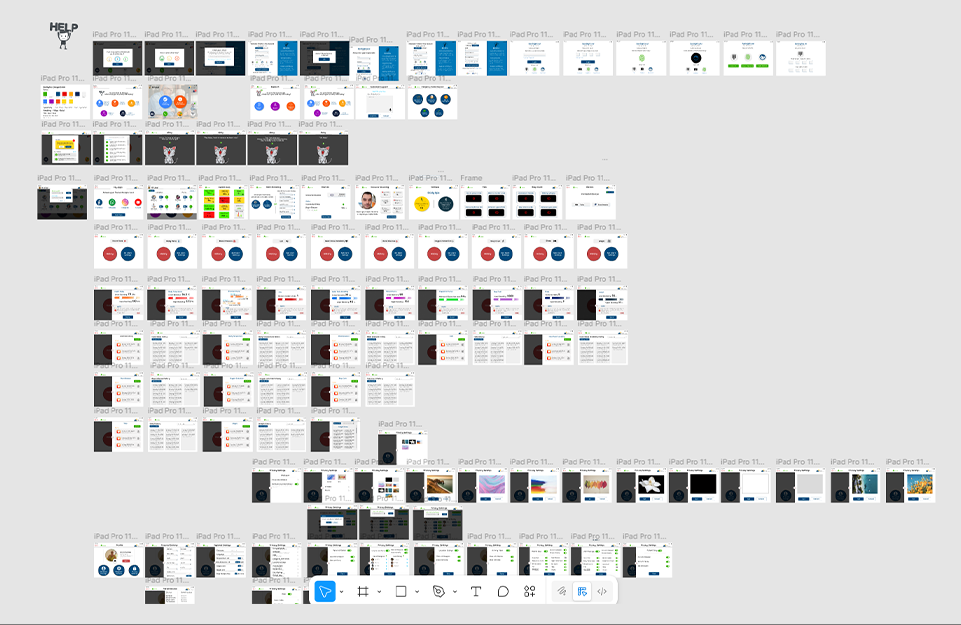Select the Frame tool
This screenshot has width=961, height=625.
[x=363, y=591]
